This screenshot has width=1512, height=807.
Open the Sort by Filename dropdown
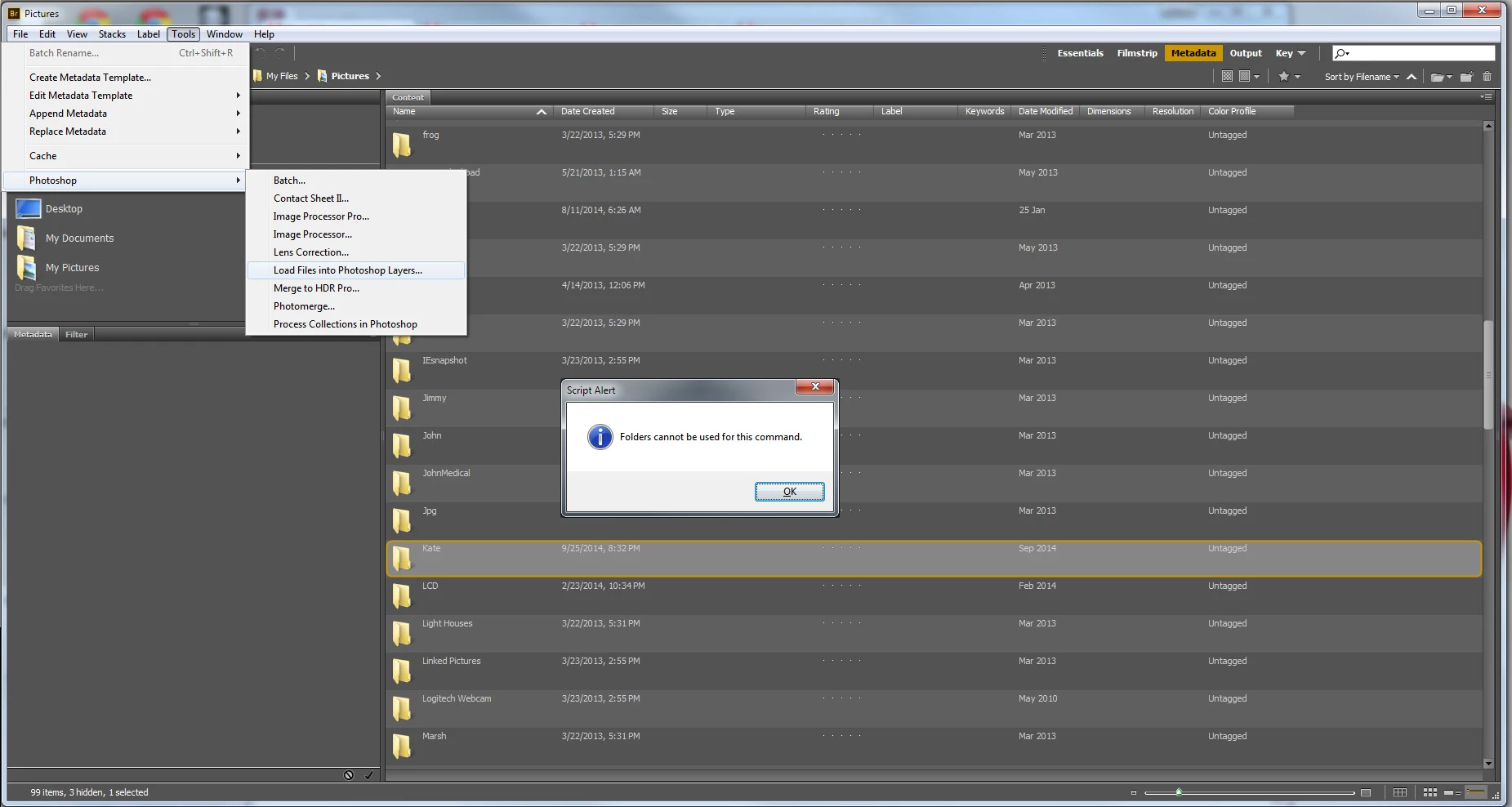pos(1362,77)
